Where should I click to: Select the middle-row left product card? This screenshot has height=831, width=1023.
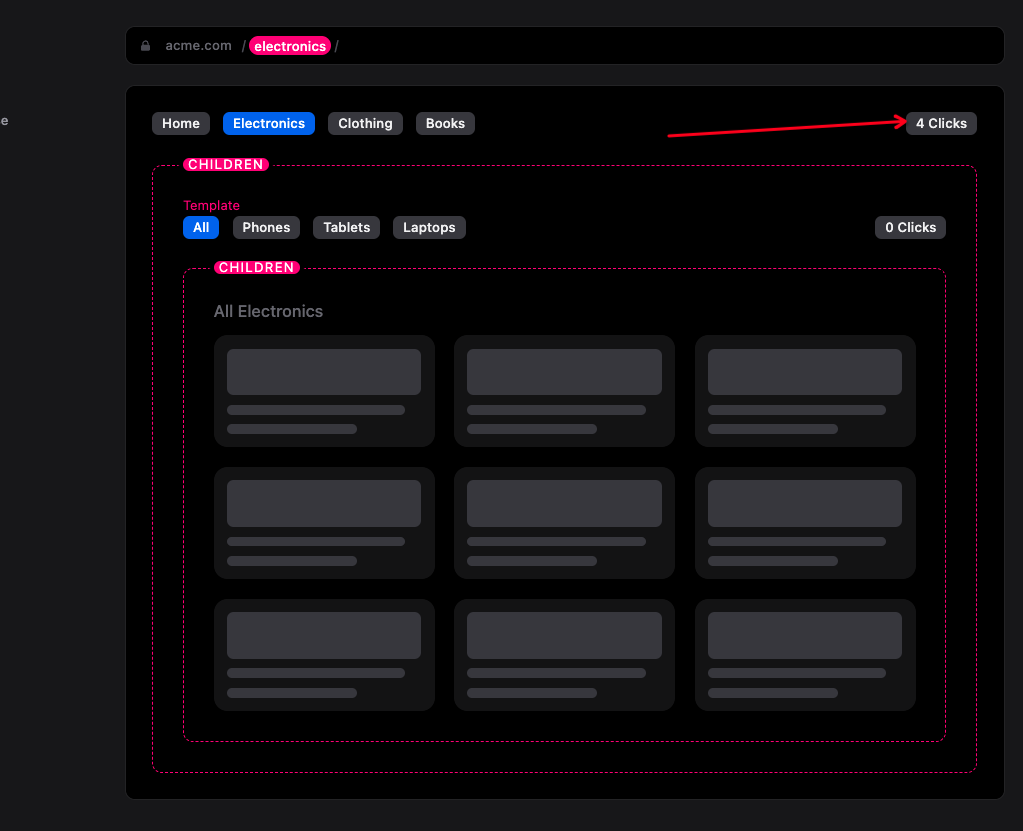click(324, 523)
